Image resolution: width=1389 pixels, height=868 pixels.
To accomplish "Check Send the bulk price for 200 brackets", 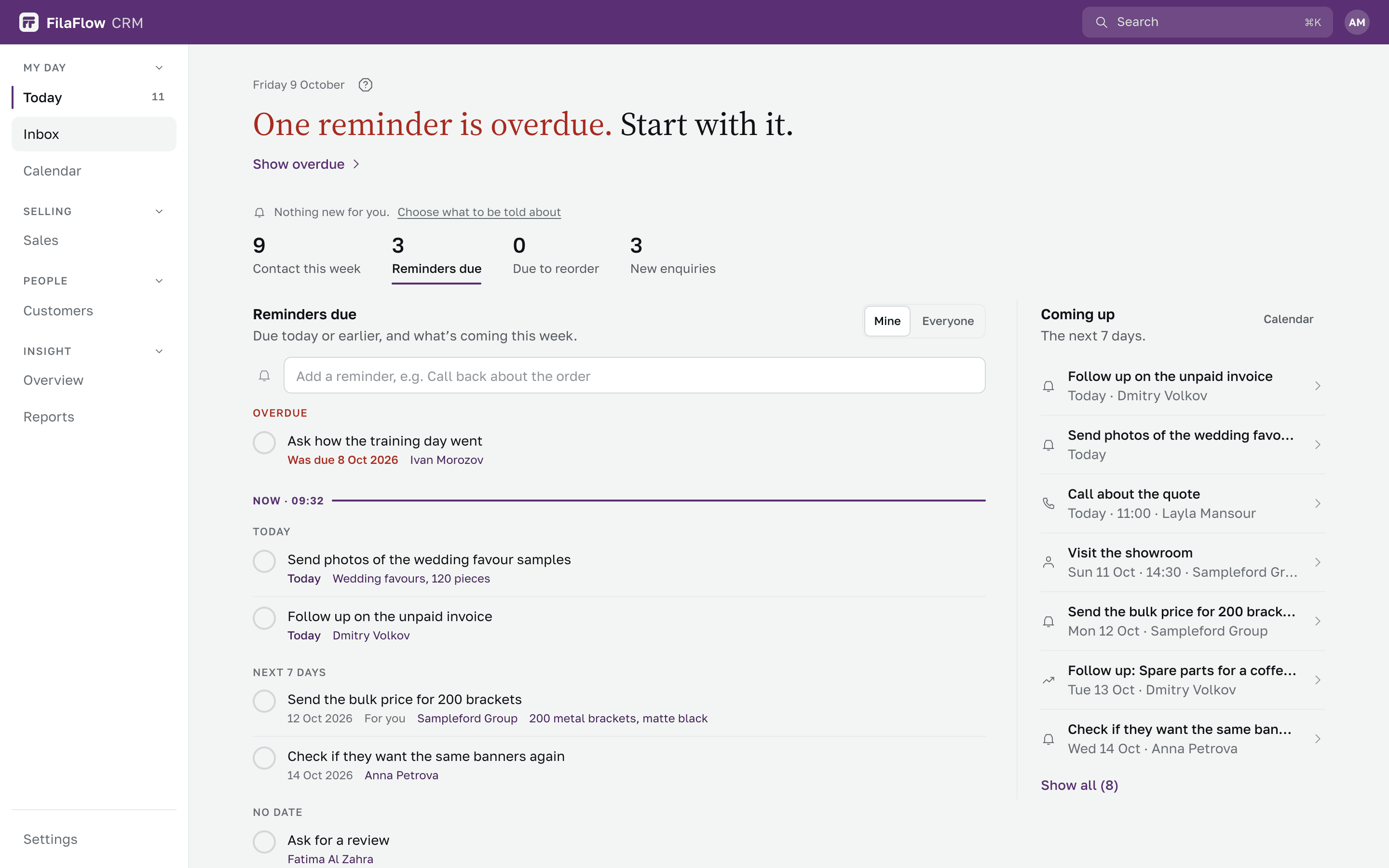I will point(264,701).
